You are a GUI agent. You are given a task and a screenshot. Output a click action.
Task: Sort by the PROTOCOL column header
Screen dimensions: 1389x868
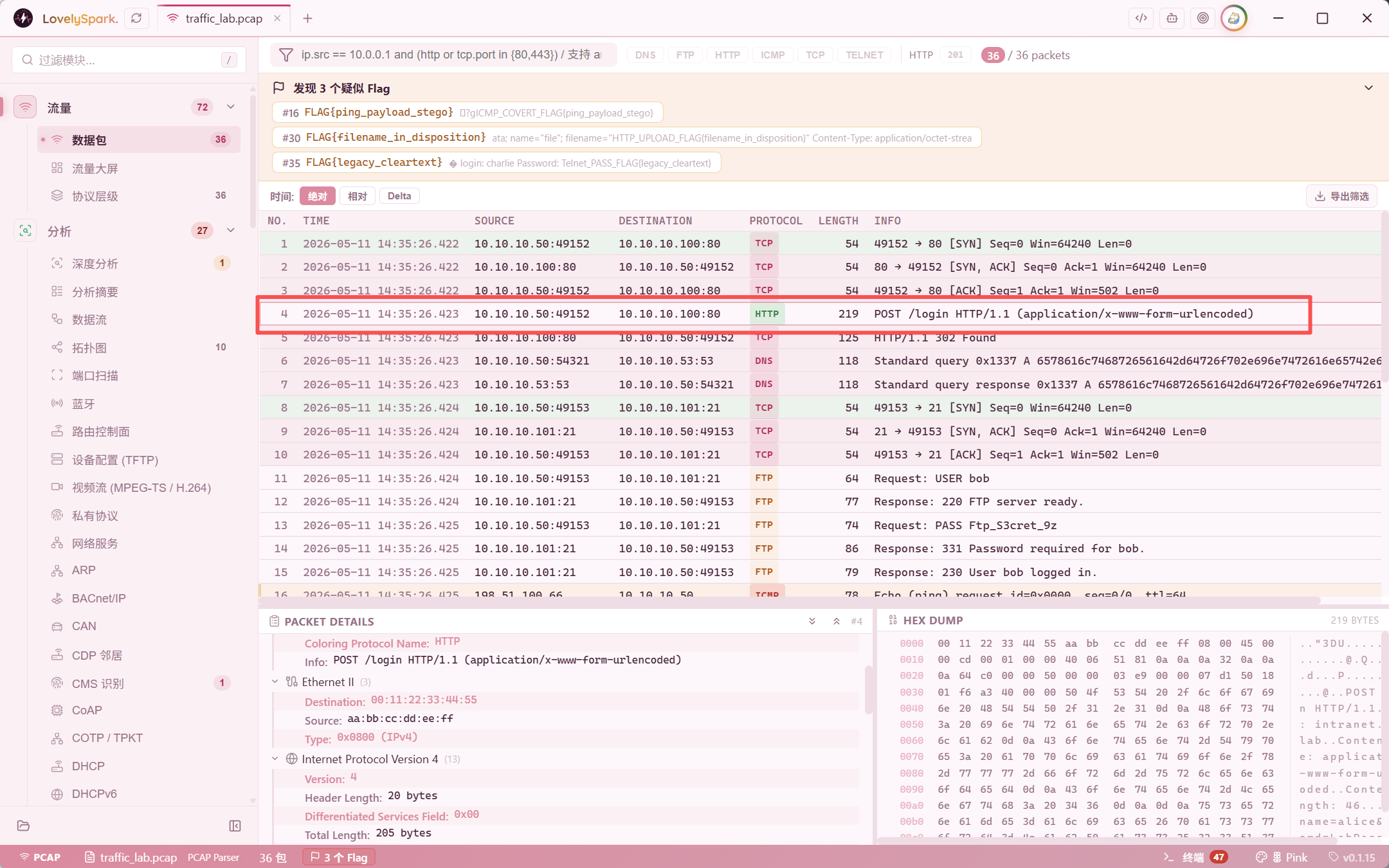[x=776, y=221]
